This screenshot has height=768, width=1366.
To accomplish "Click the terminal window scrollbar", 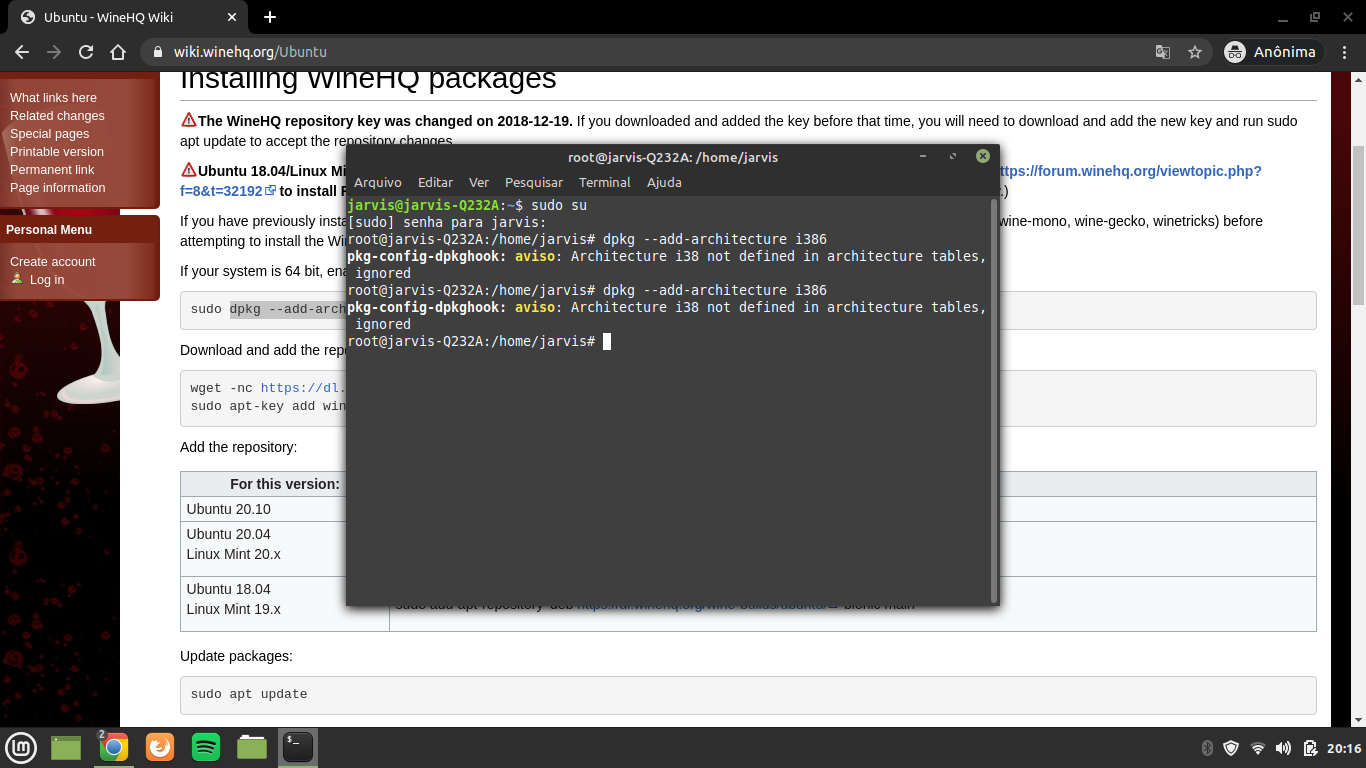I will click(x=993, y=400).
